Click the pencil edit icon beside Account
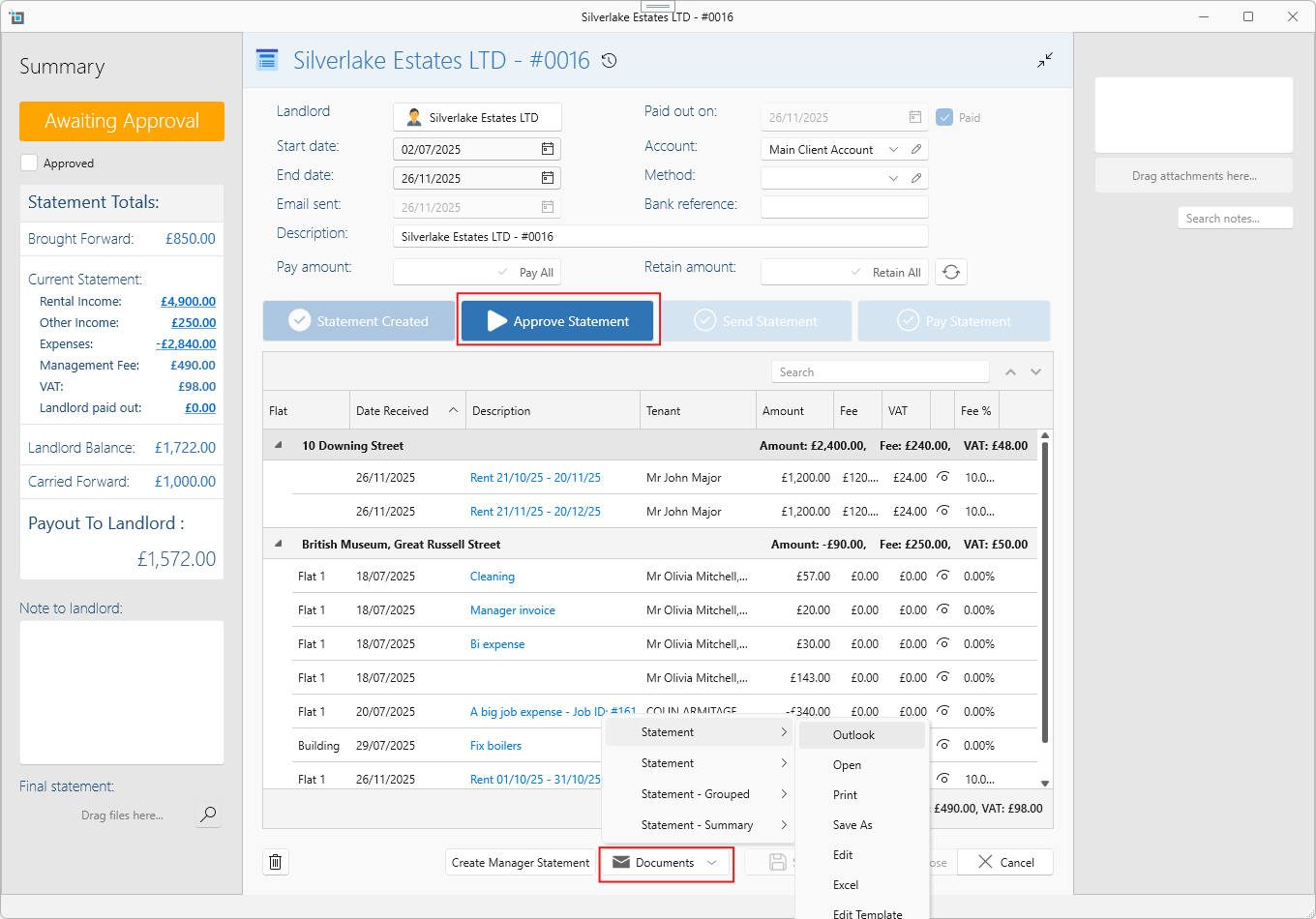Image resolution: width=1316 pixels, height=919 pixels. pyautogui.click(x=916, y=150)
